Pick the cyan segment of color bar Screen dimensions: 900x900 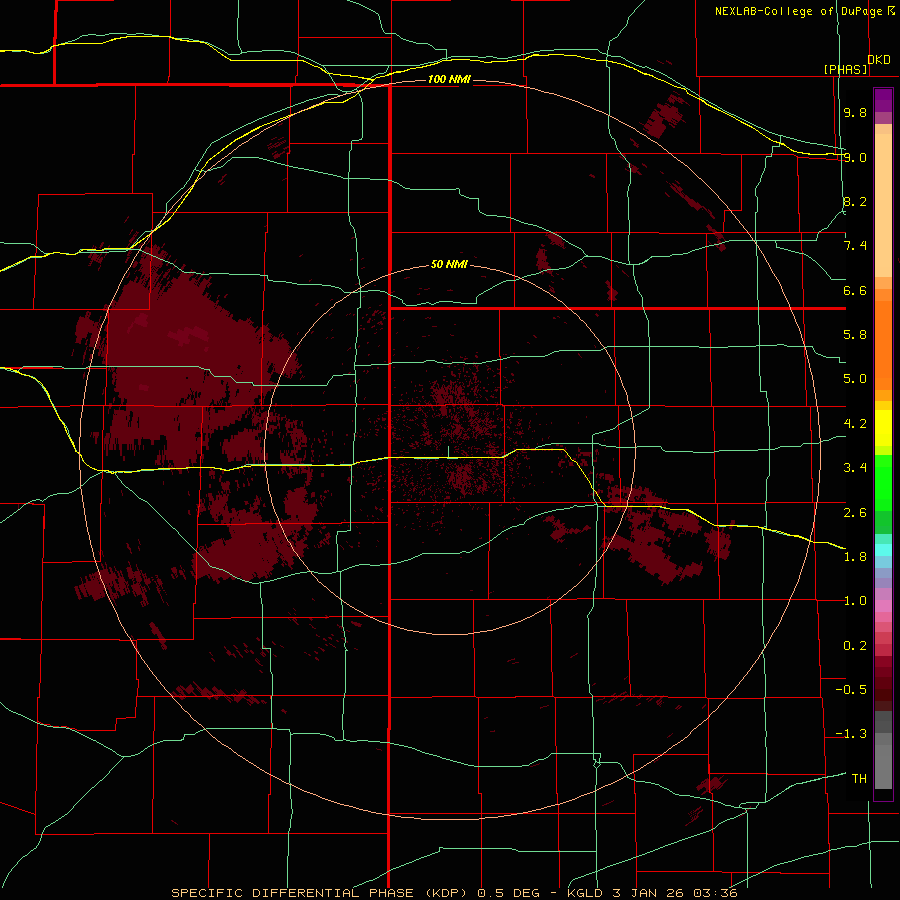[x=883, y=549]
